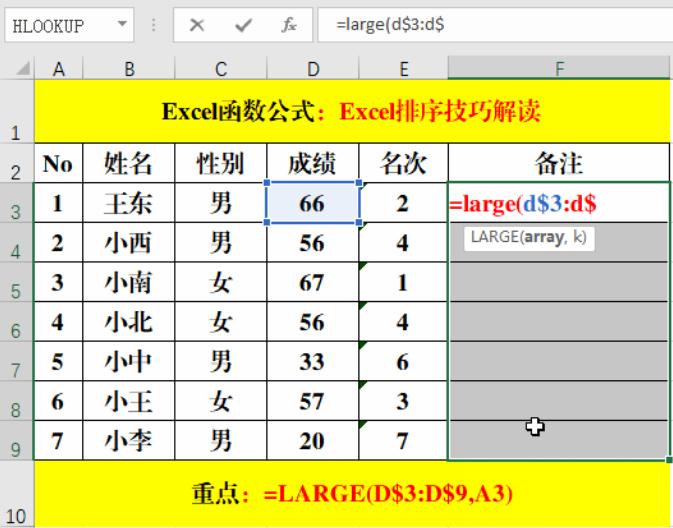Select row 10 header
This screenshot has height=528, width=673.
tap(16, 494)
